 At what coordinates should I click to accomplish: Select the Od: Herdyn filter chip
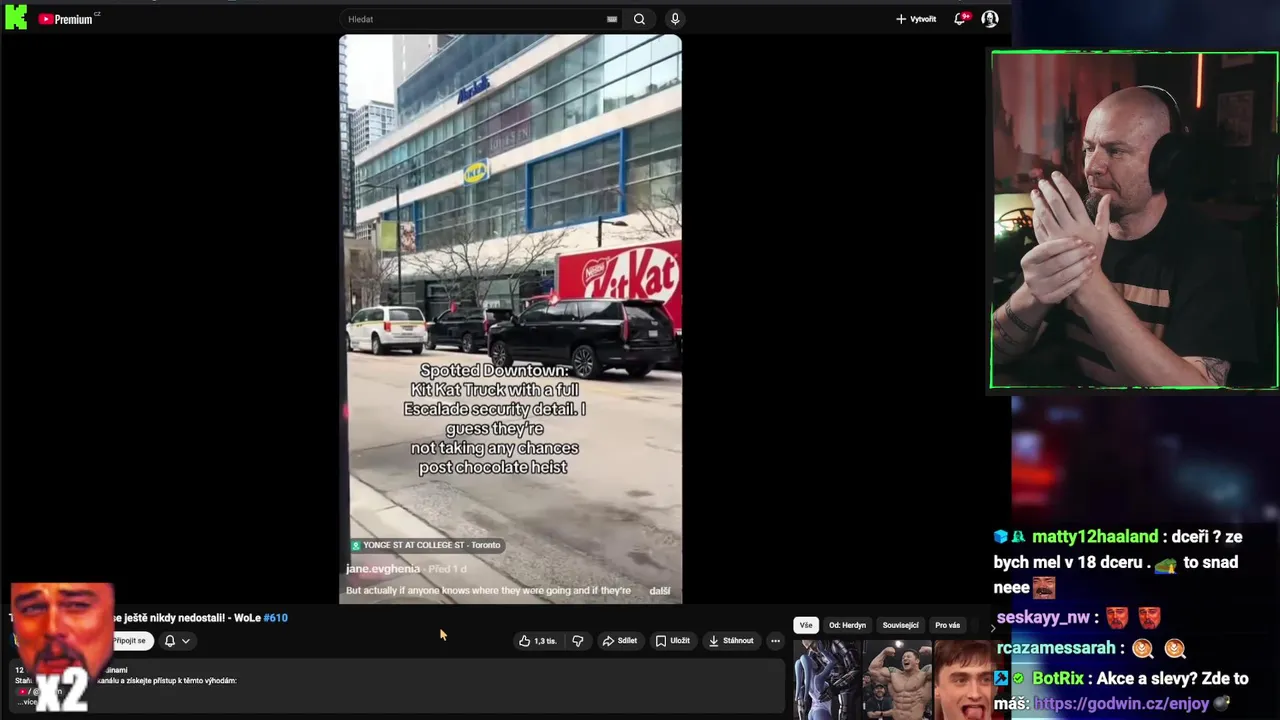(x=847, y=625)
